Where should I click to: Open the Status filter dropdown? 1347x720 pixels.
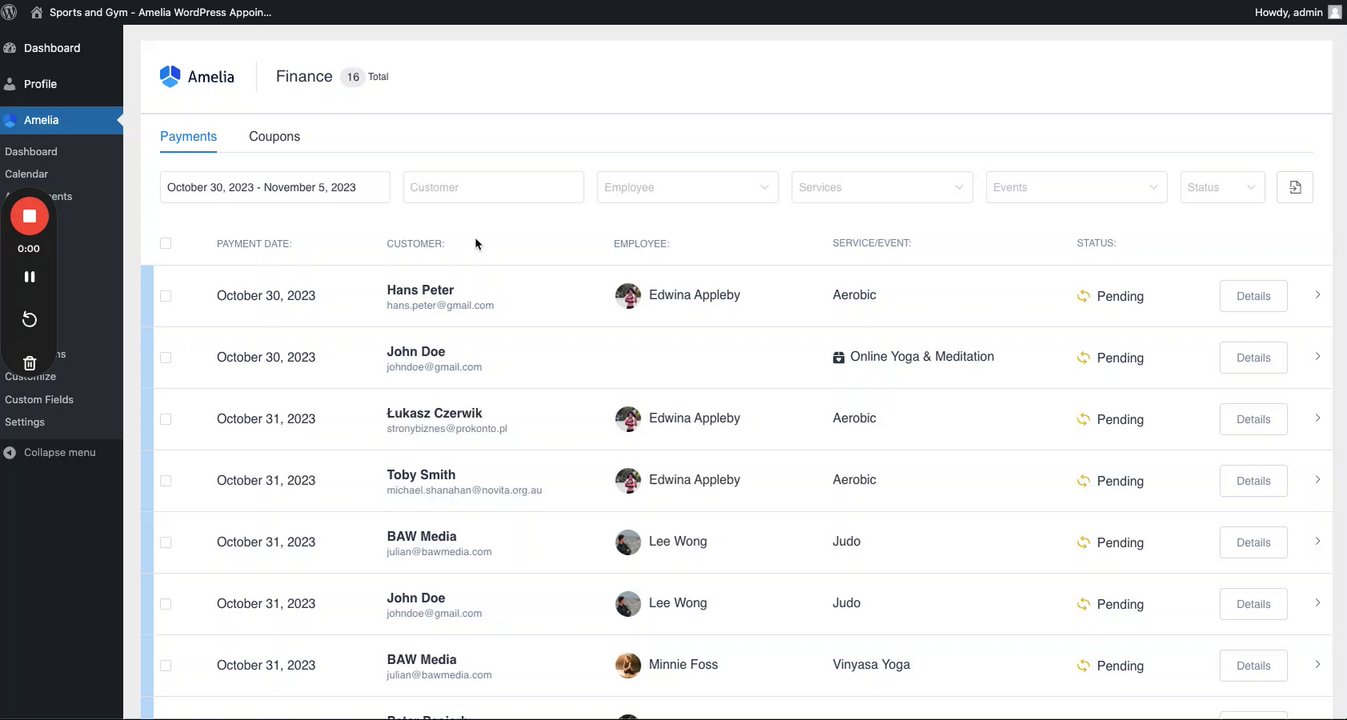1222,187
